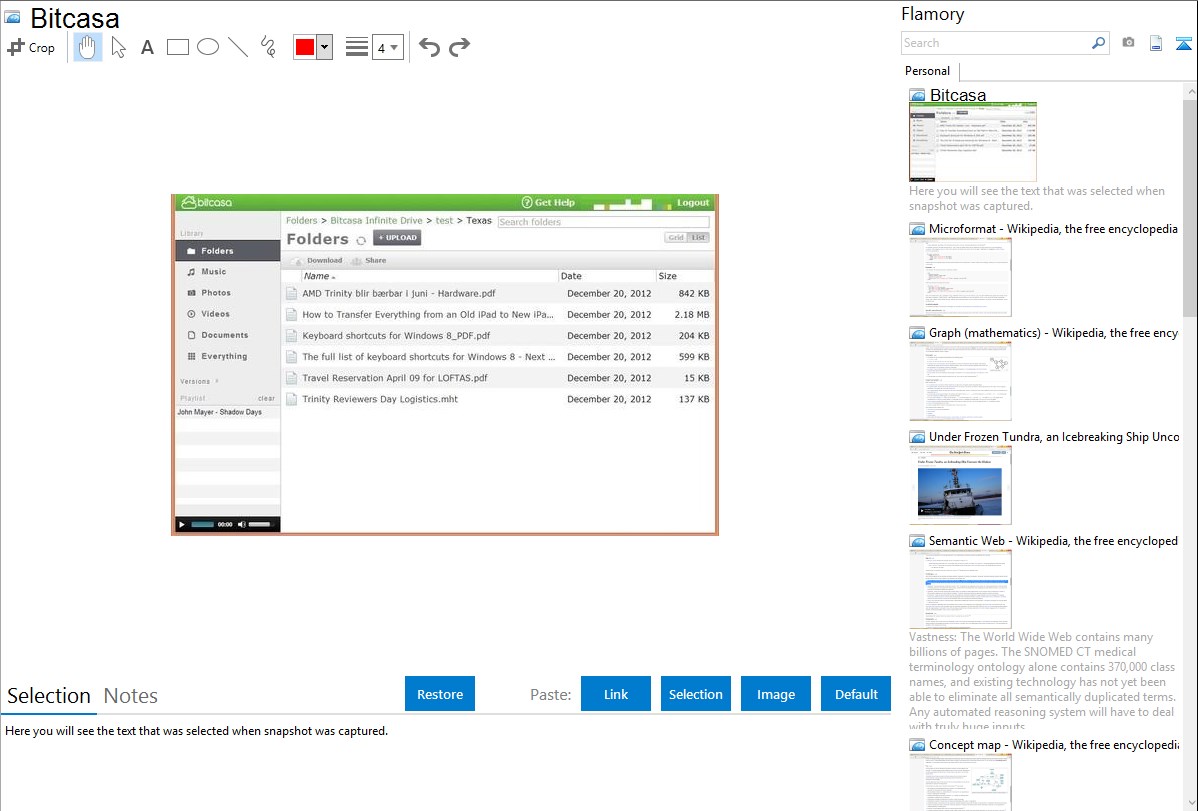Click Get Help in the Bitcasa snapshot
1198x811 pixels.
[548, 203]
